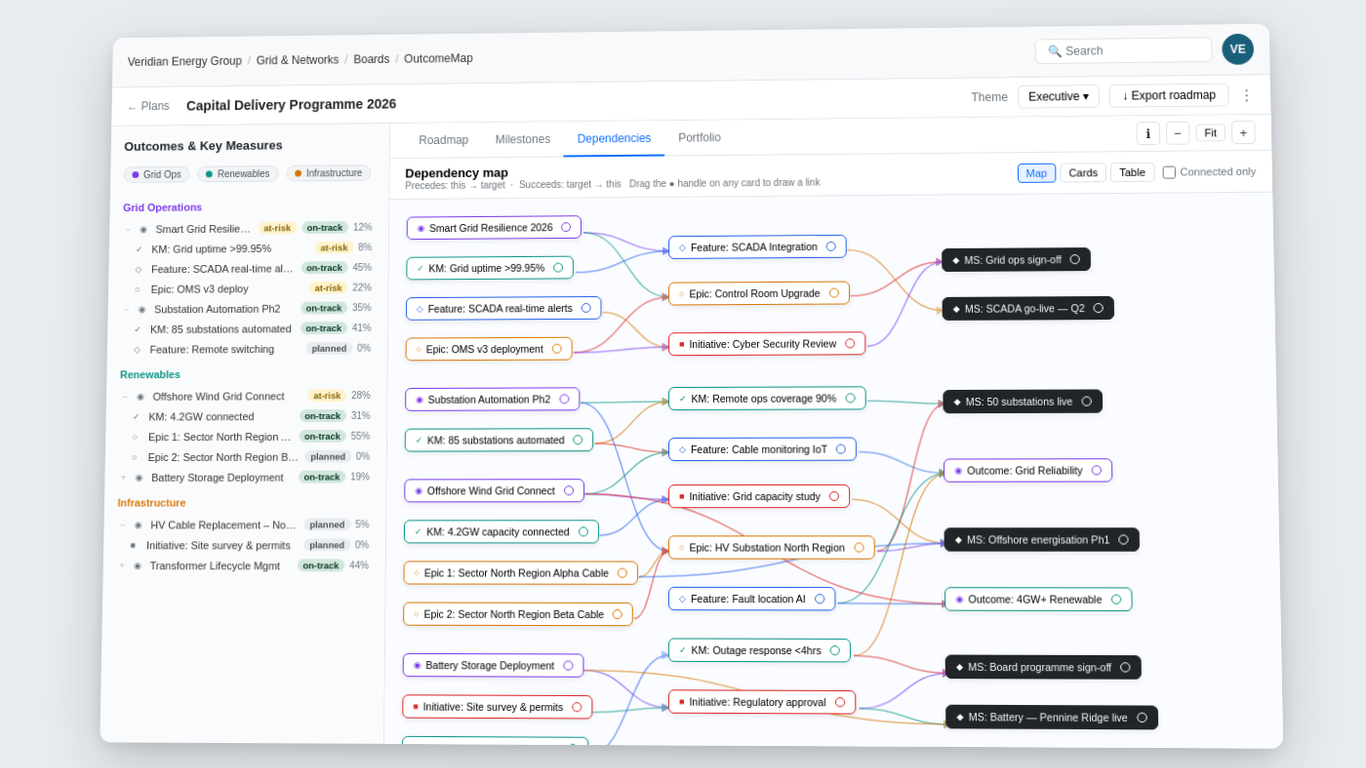Screen dimensions: 1366x768
Task: Switch the dependency view to Table
Action: coord(1131,171)
